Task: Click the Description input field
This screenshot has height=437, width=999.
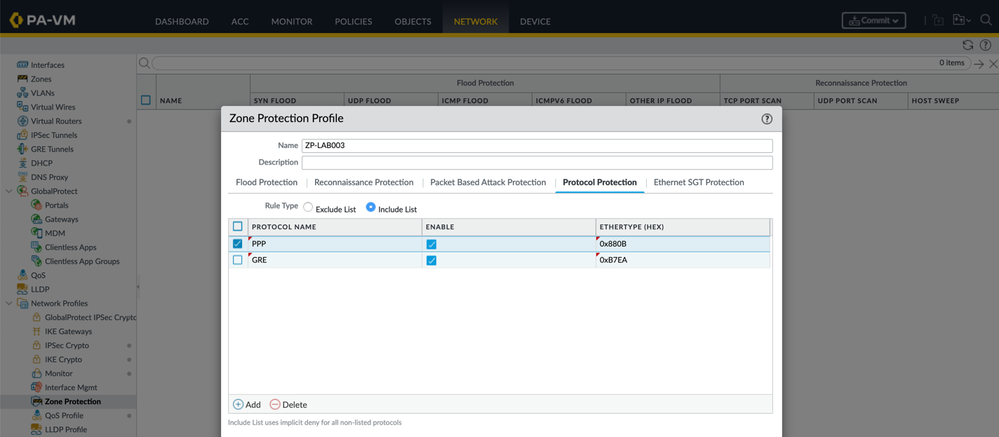Action: (536, 162)
